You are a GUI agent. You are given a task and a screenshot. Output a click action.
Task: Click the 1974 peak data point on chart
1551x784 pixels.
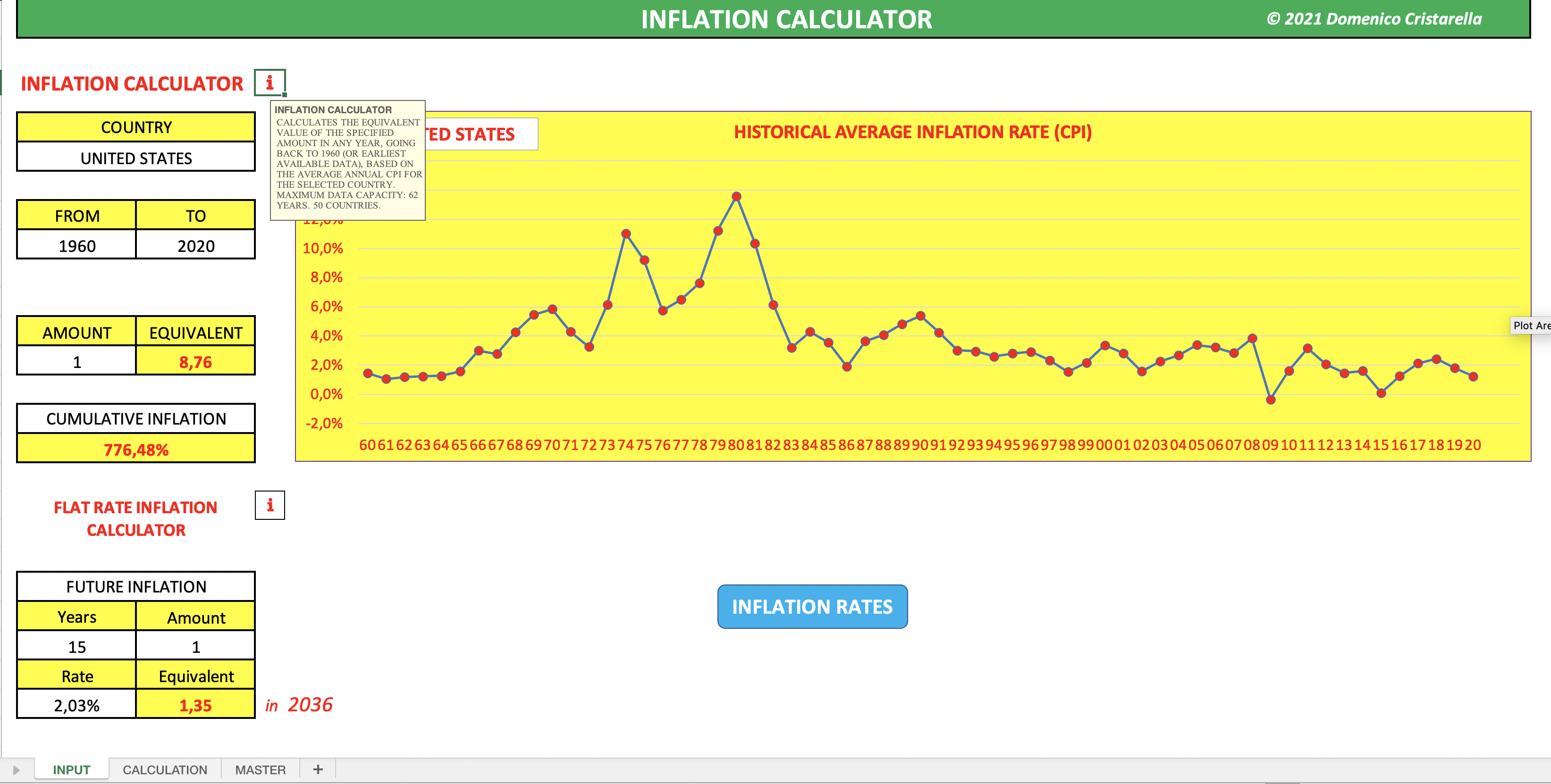point(626,234)
